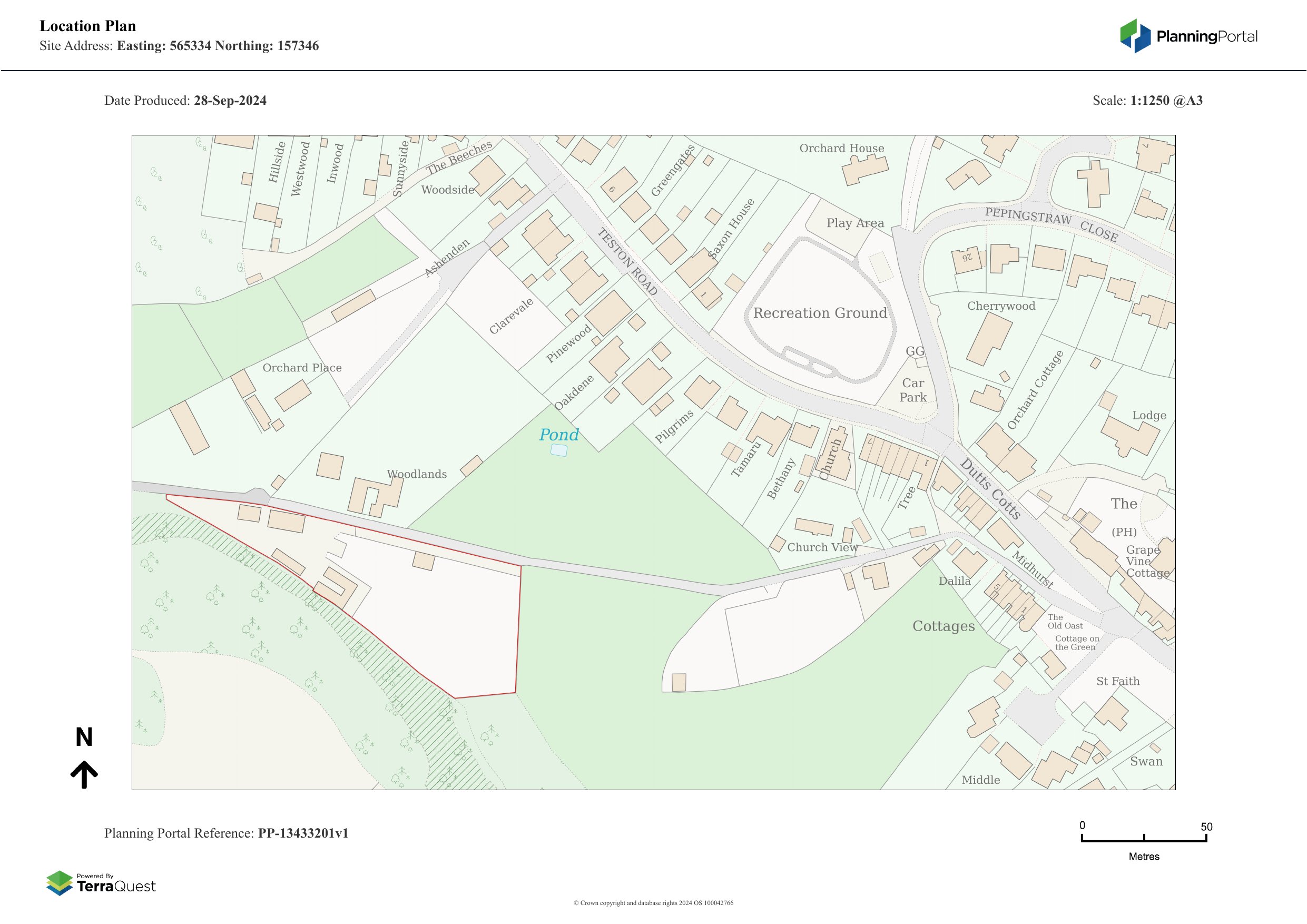Click the TerraQuest layered logo icon

[59, 882]
